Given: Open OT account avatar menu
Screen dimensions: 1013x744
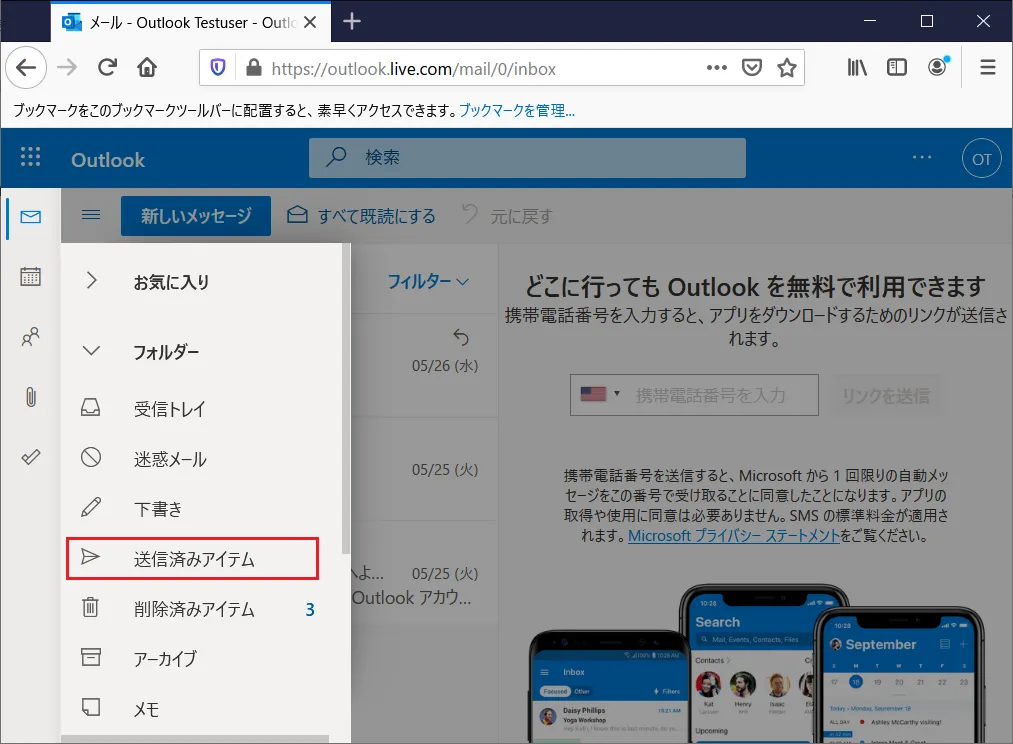Looking at the screenshot, I should click(x=981, y=158).
